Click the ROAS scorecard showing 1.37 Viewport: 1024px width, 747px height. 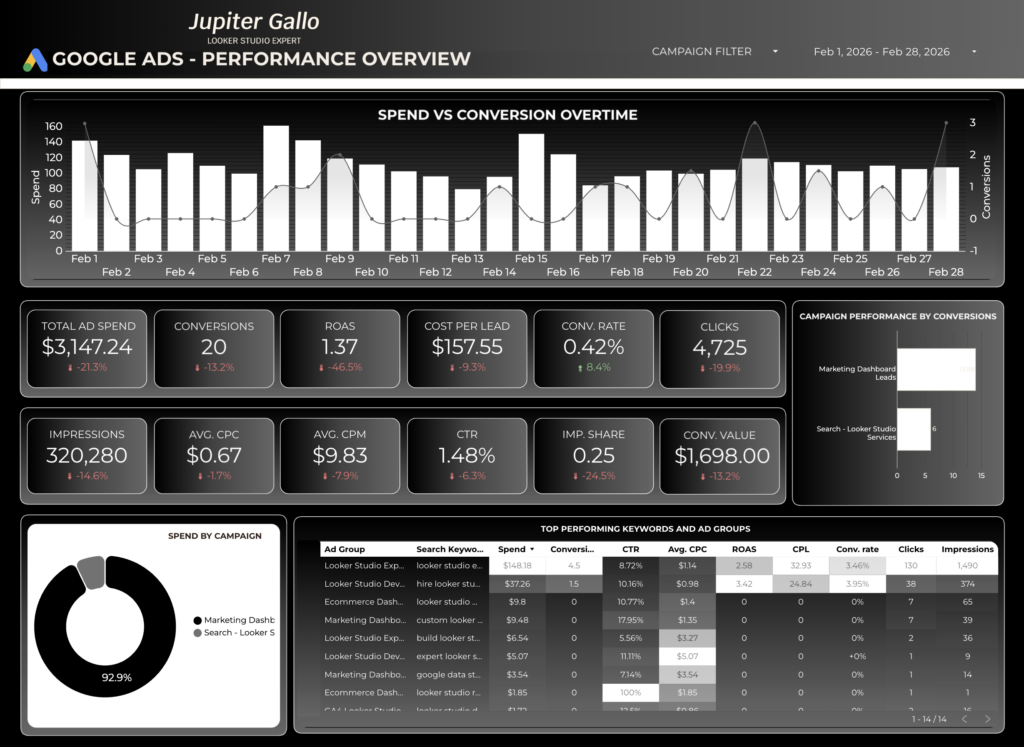click(340, 349)
